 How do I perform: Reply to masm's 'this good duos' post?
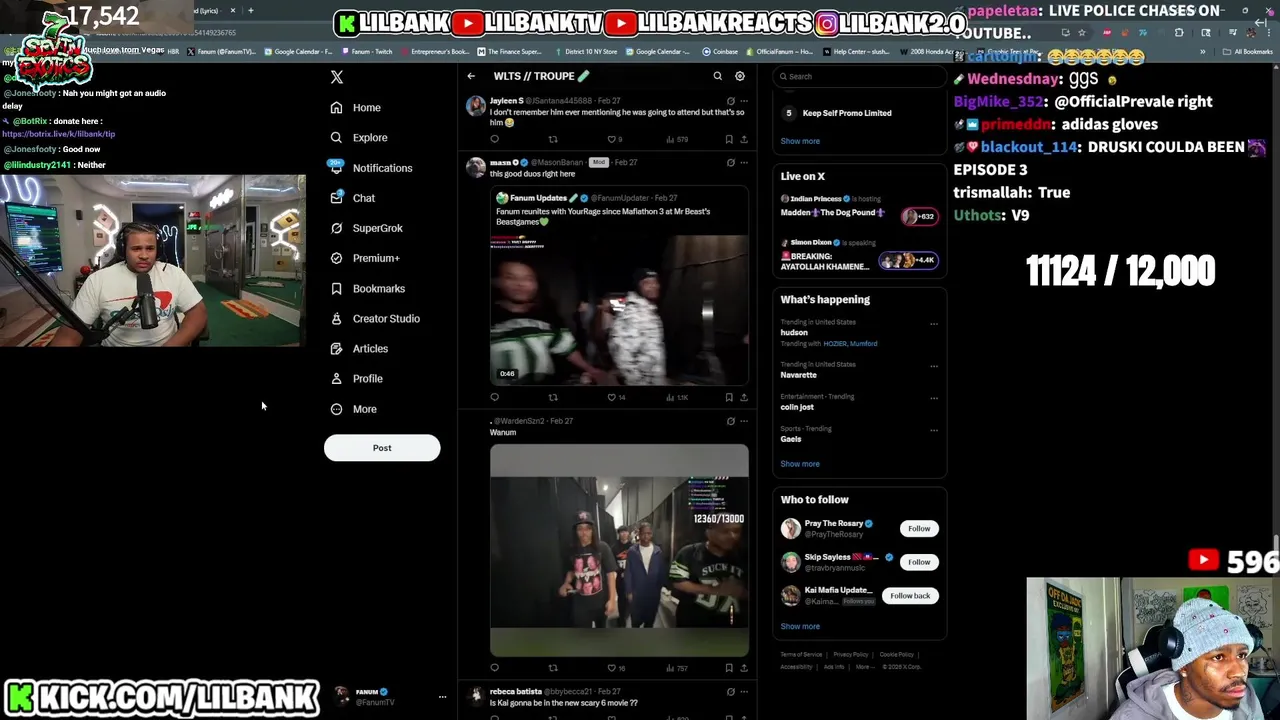coord(494,397)
